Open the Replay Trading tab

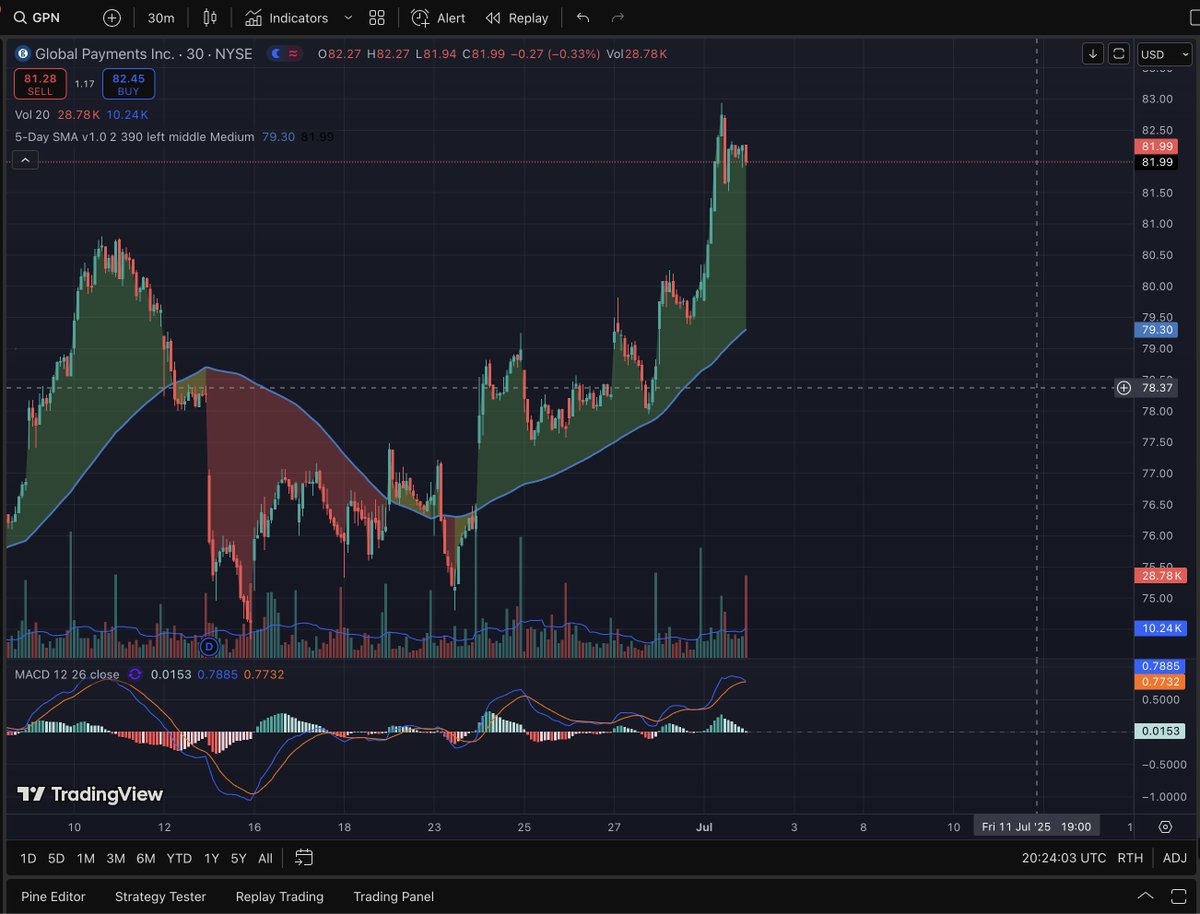point(279,897)
